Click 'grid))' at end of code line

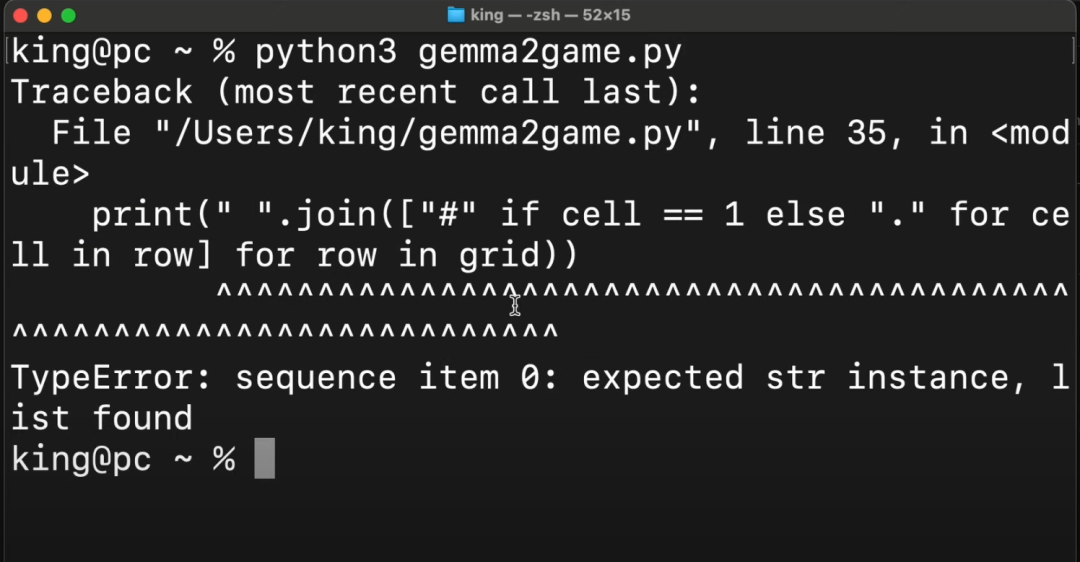pyautogui.click(x=519, y=256)
